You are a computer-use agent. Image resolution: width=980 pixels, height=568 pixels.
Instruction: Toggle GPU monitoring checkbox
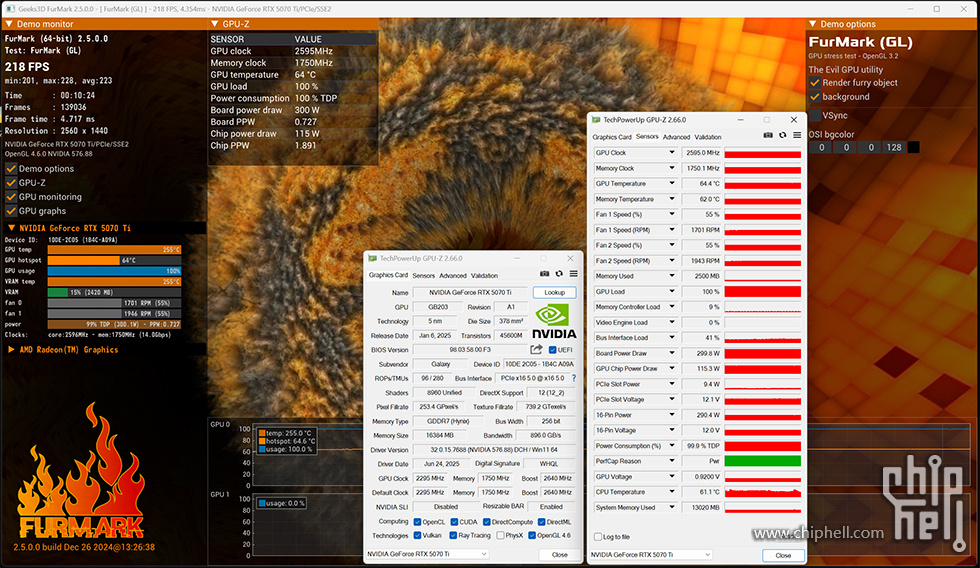pos(11,197)
